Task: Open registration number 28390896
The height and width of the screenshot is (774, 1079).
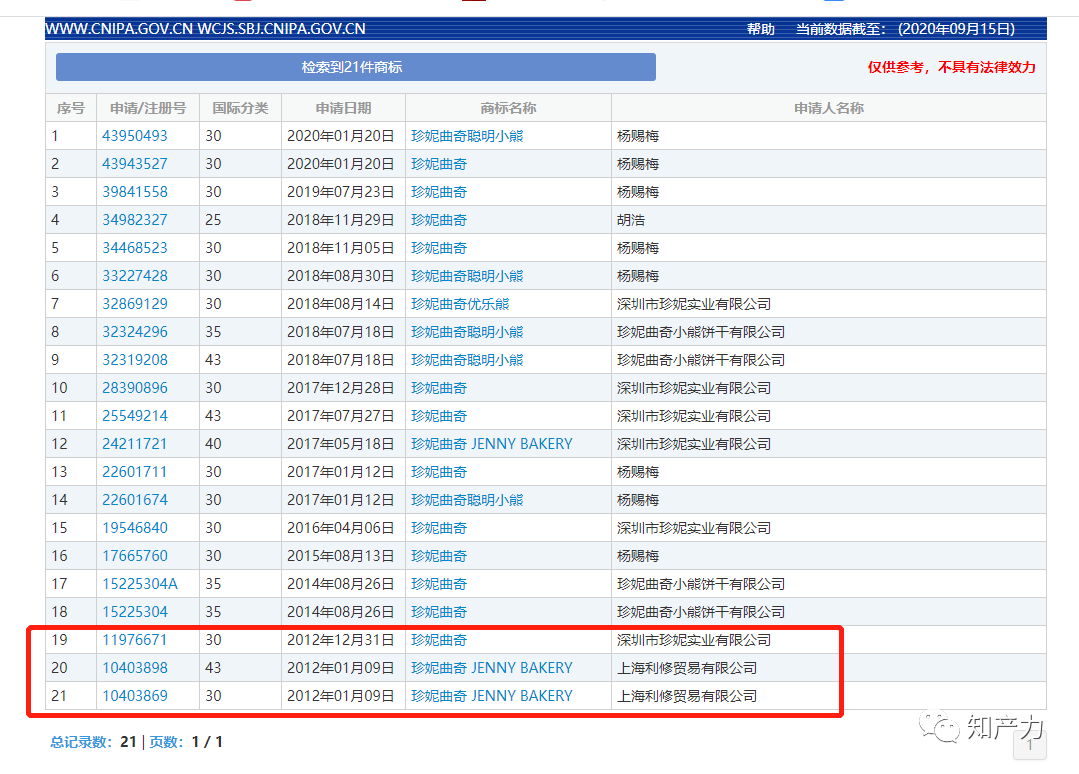Action: click(135, 388)
